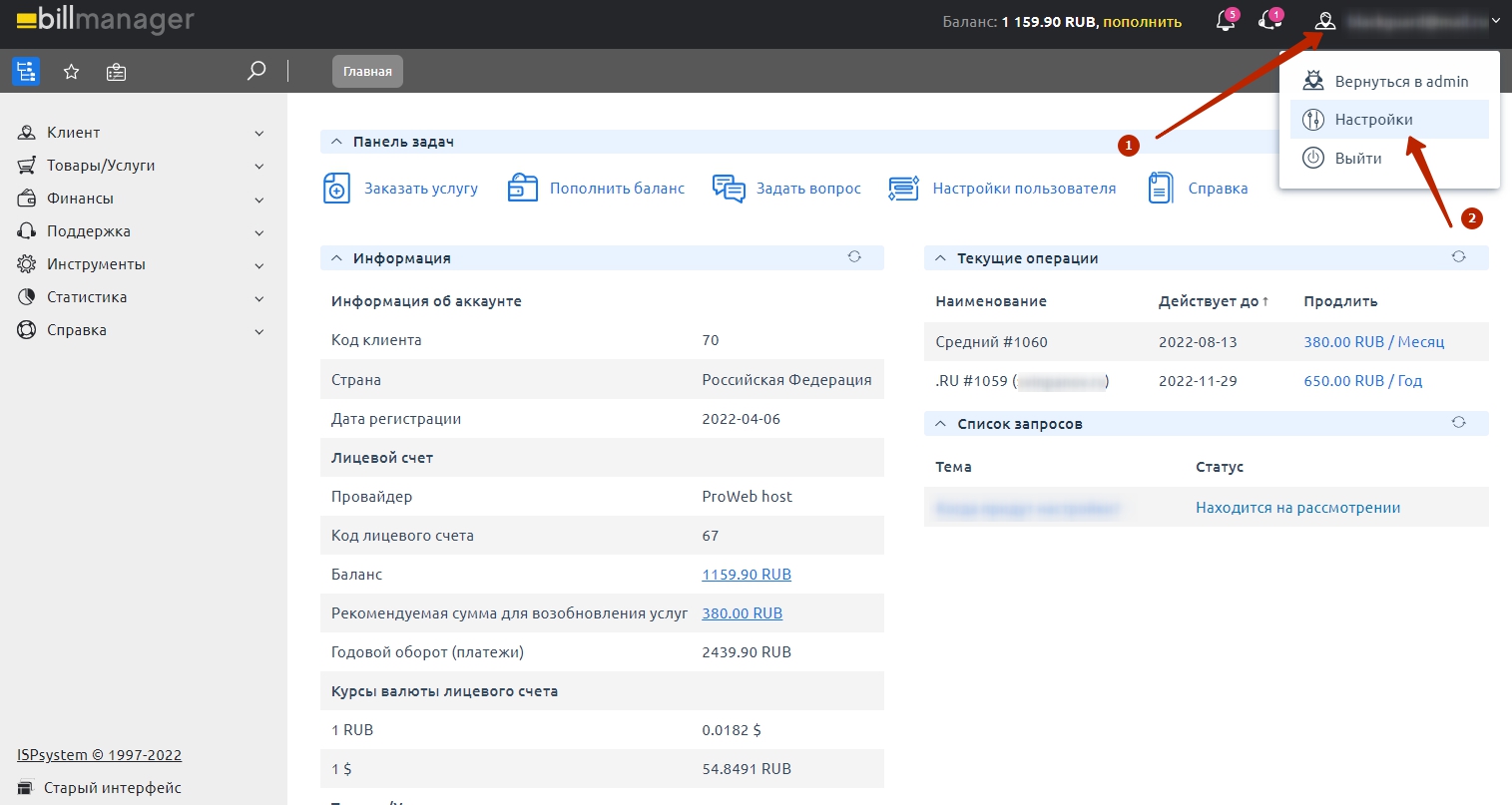1512x805 pixels.
Task: Switch to 'Старый интерфейс'
Action: point(100,788)
